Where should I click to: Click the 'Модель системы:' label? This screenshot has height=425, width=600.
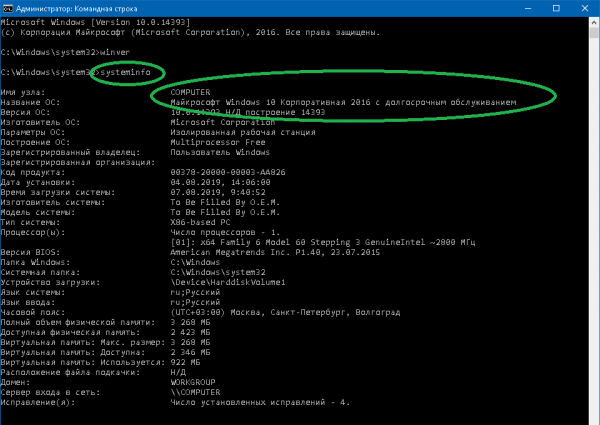[38, 212]
